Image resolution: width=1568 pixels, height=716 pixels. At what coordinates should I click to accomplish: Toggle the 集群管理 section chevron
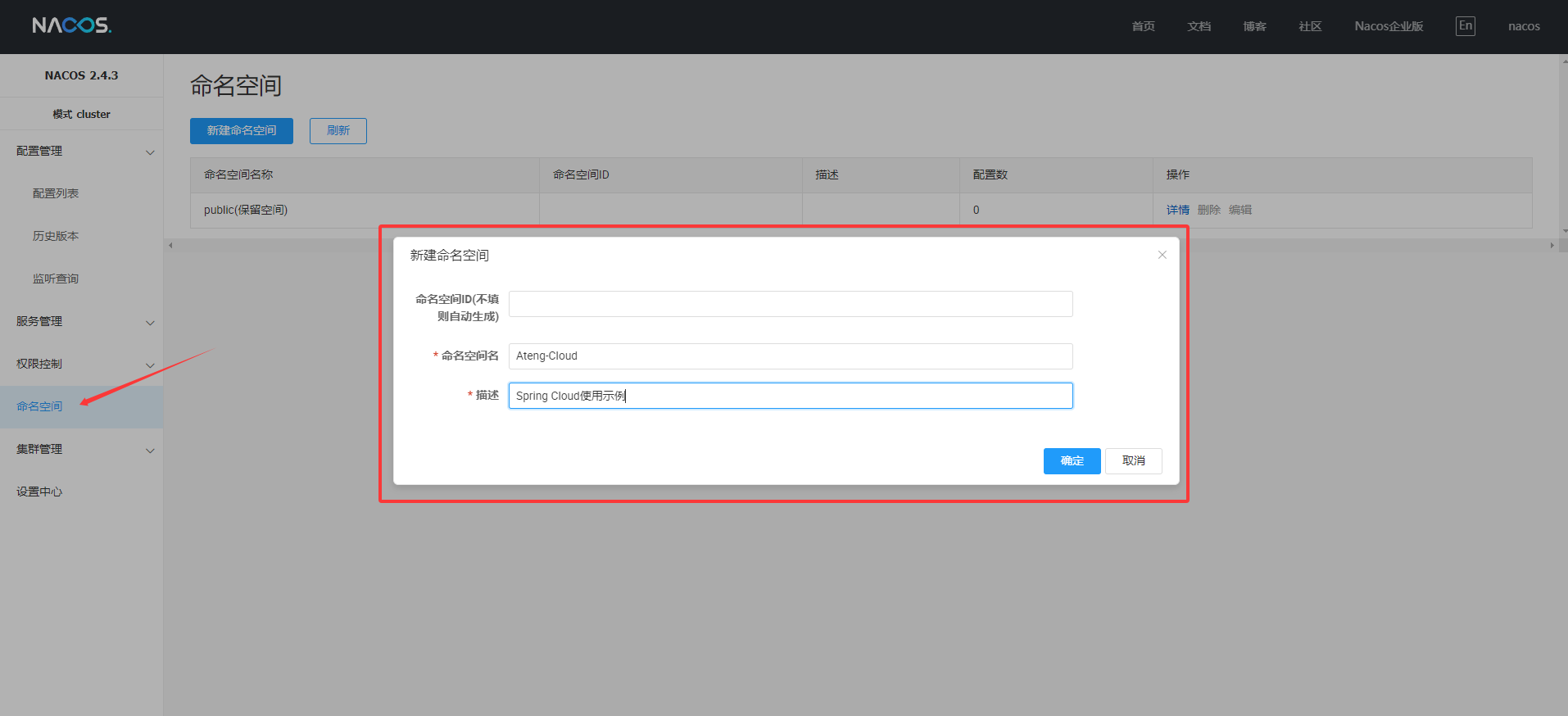[x=150, y=451]
